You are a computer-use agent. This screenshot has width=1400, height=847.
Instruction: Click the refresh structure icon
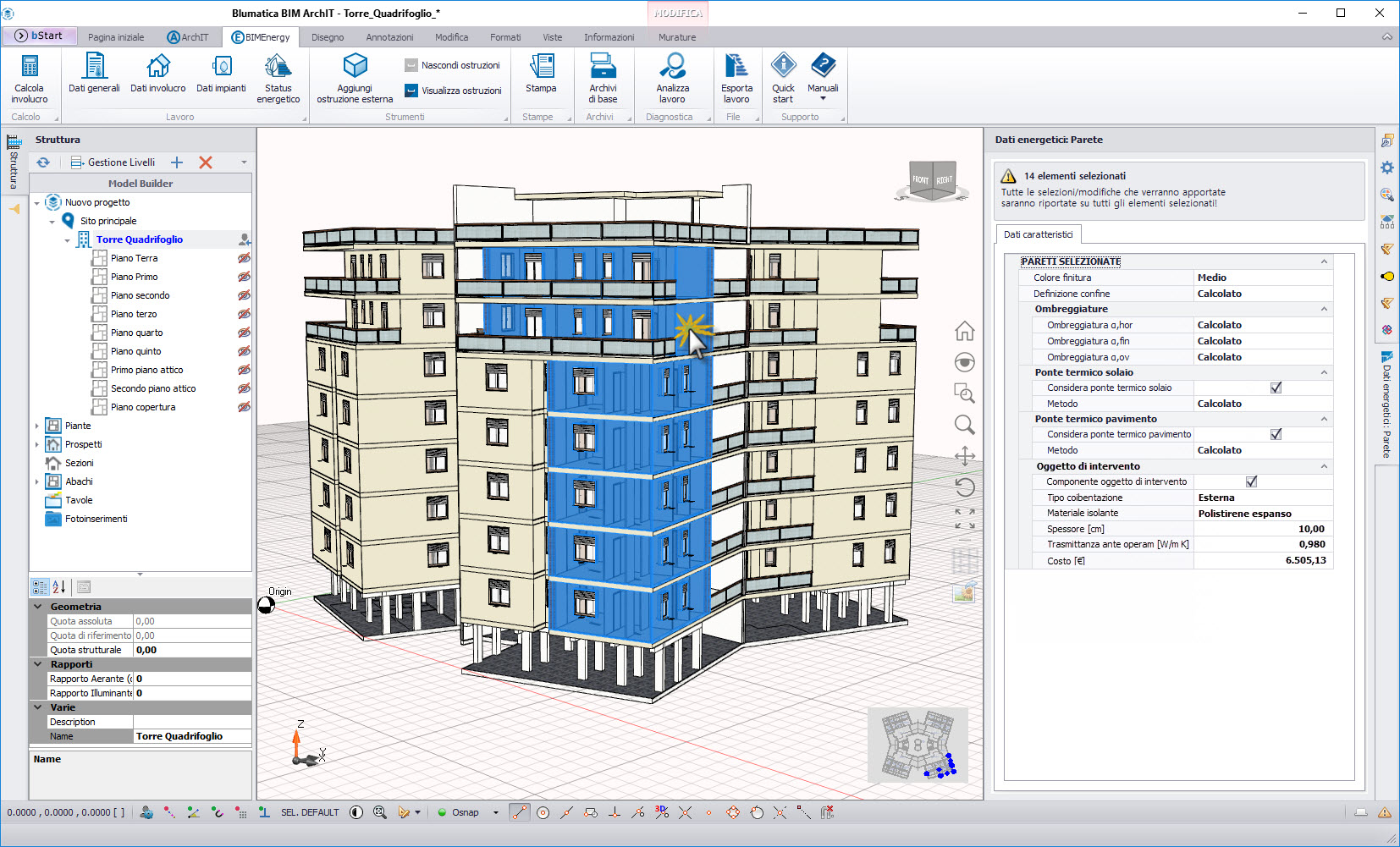[x=43, y=162]
